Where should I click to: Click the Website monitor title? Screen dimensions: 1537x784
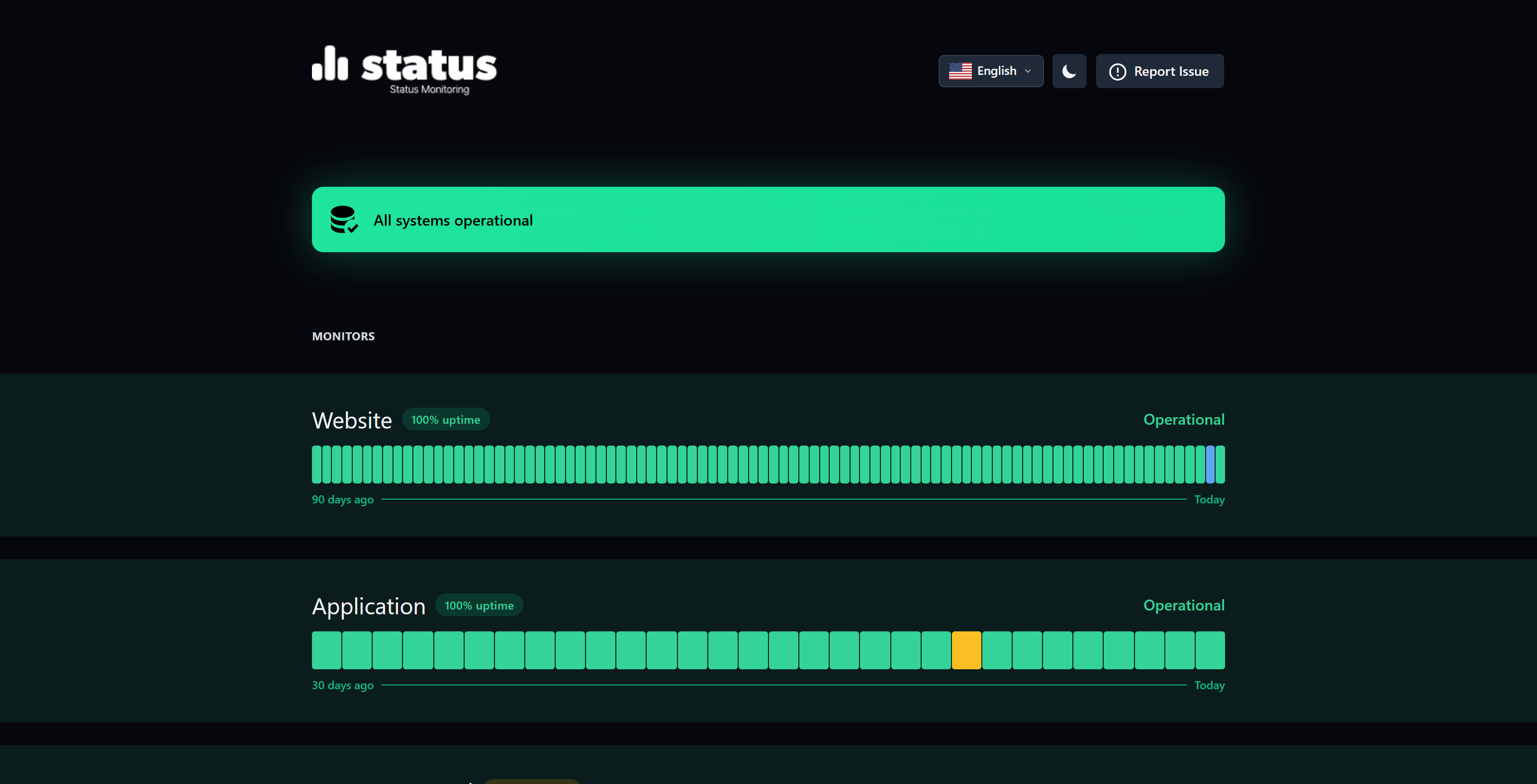tap(352, 420)
